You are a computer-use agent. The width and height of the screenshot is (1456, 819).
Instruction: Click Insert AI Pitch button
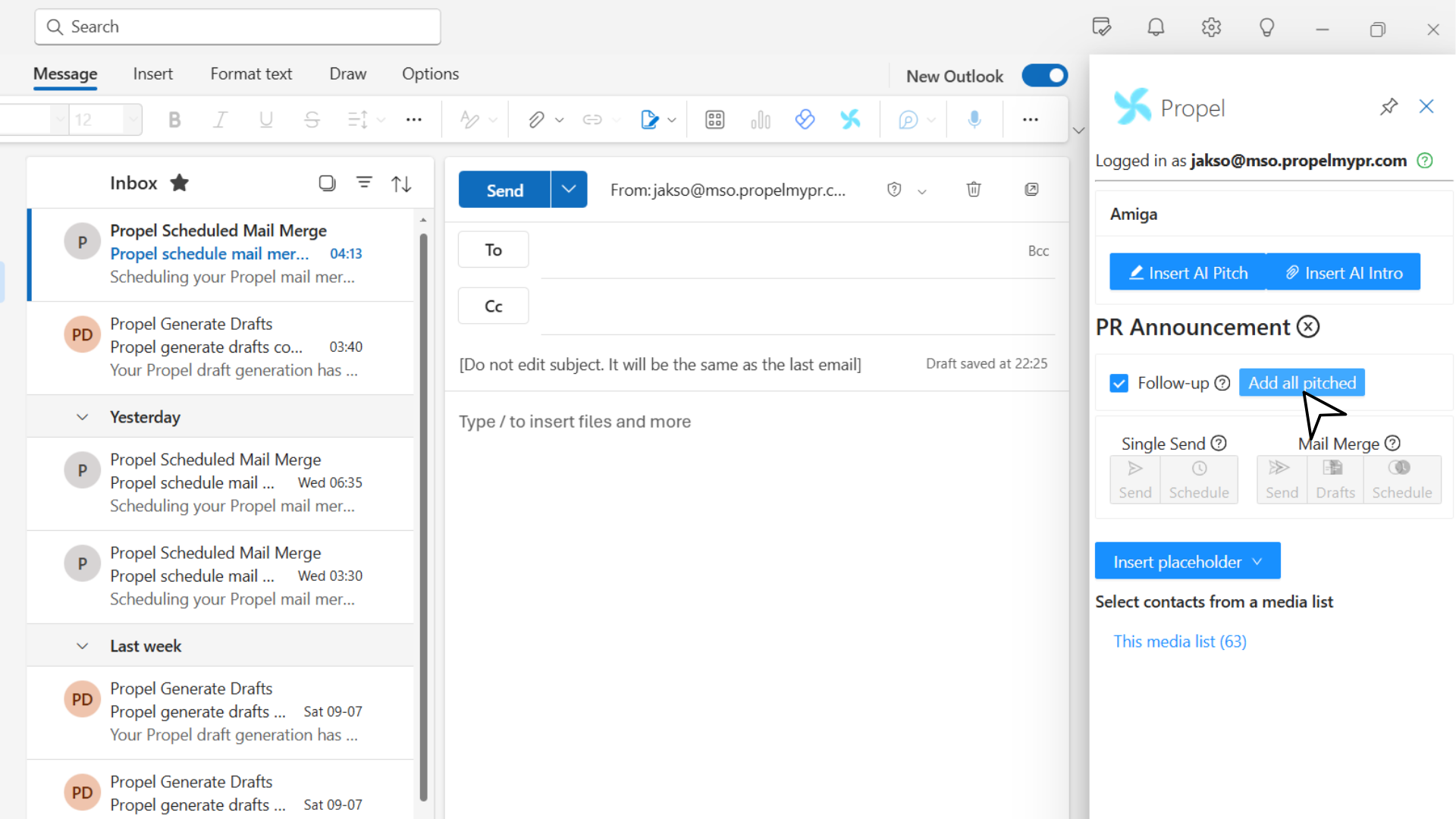click(x=1188, y=272)
